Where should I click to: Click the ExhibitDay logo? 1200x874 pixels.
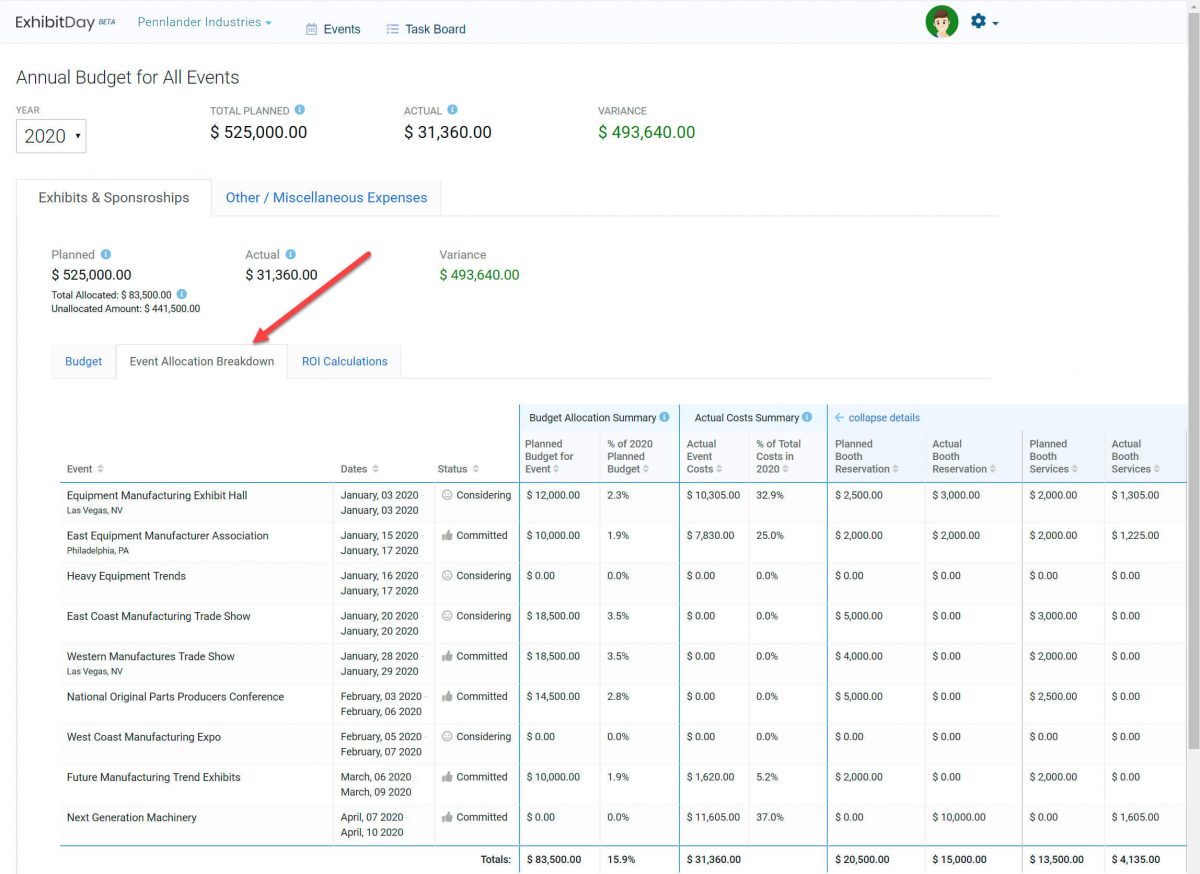(x=55, y=21)
